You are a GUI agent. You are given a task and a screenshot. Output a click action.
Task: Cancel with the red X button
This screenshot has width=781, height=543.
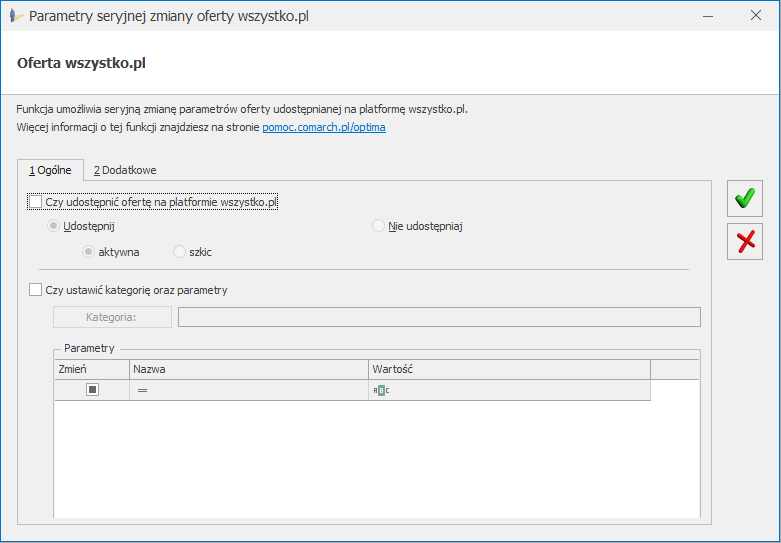(745, 242)
